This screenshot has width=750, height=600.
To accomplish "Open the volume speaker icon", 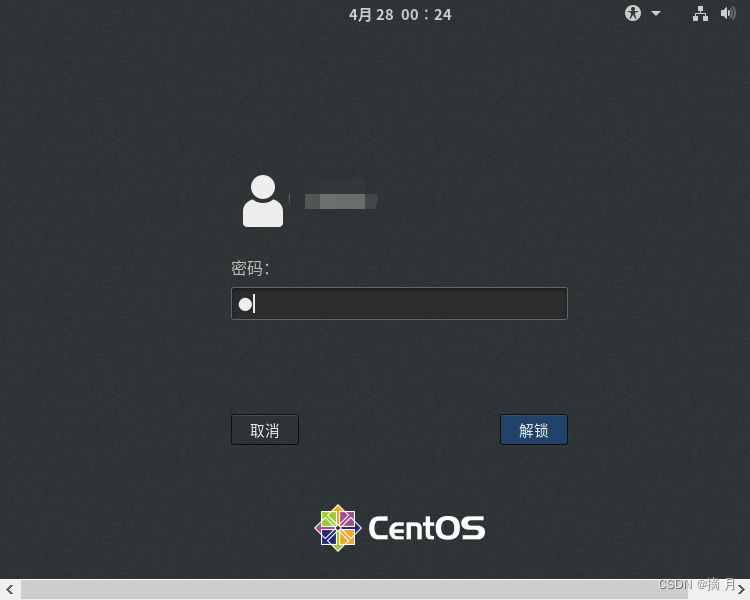I will point(728,13).
